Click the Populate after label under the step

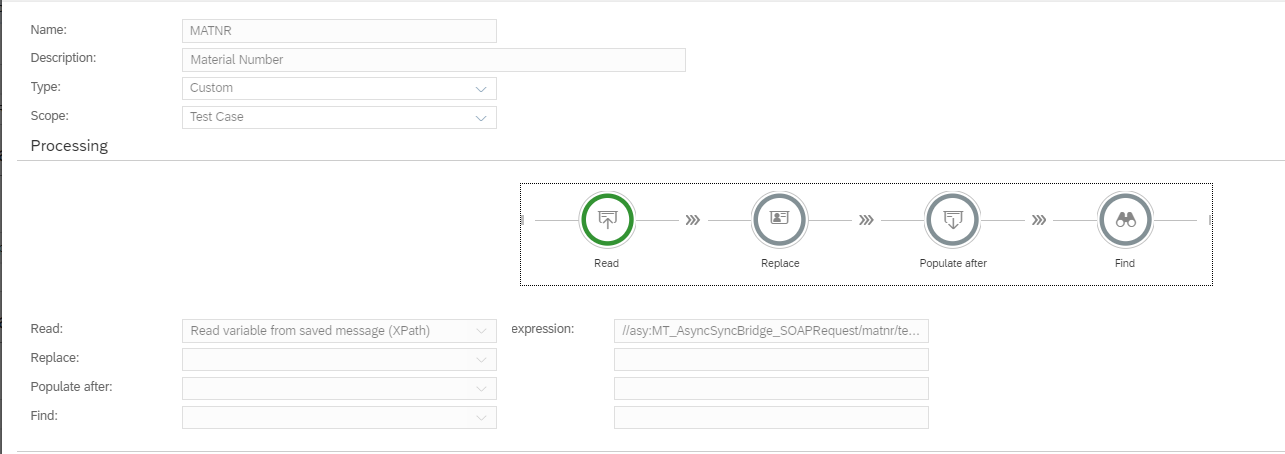[953, 264]
